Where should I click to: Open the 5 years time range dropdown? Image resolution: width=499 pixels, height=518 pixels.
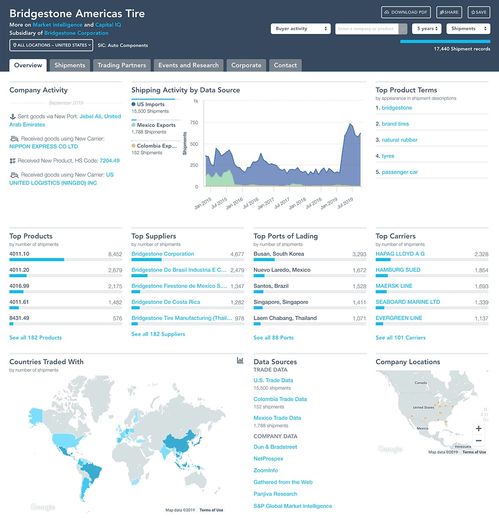(427, 29)
